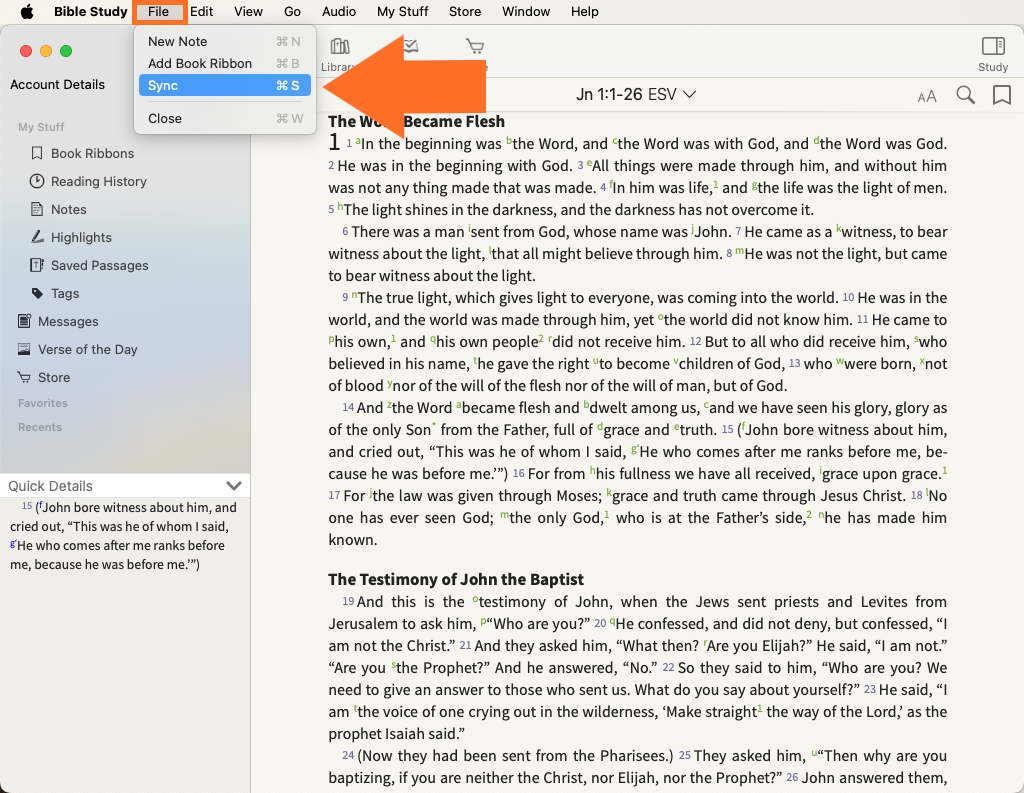Open blue cross-reference g in Quick Details
1024x793 pixels.
tap(13, 543)
